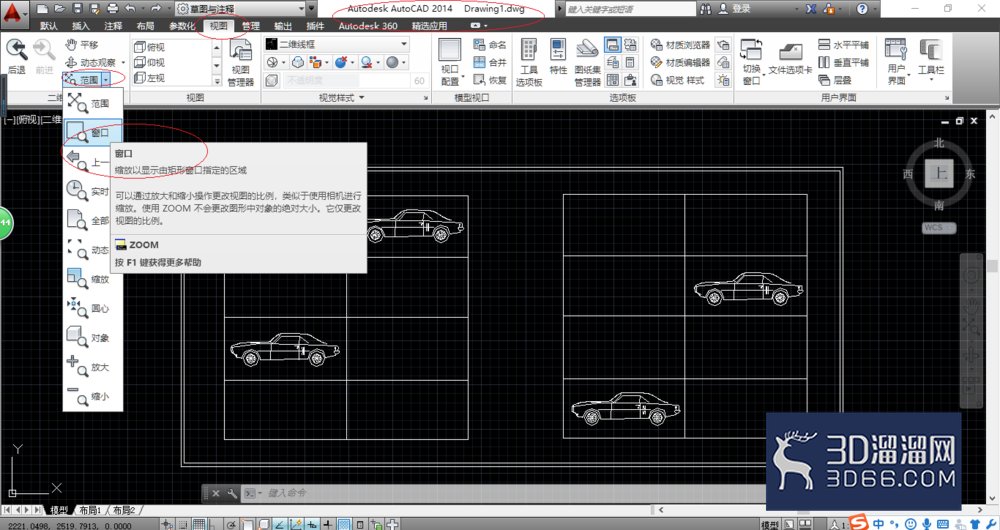Screen dimensions: 1000x530
Task: Toggle the 工具选项板 tool palettes
Action: click(x=529, y=63)
